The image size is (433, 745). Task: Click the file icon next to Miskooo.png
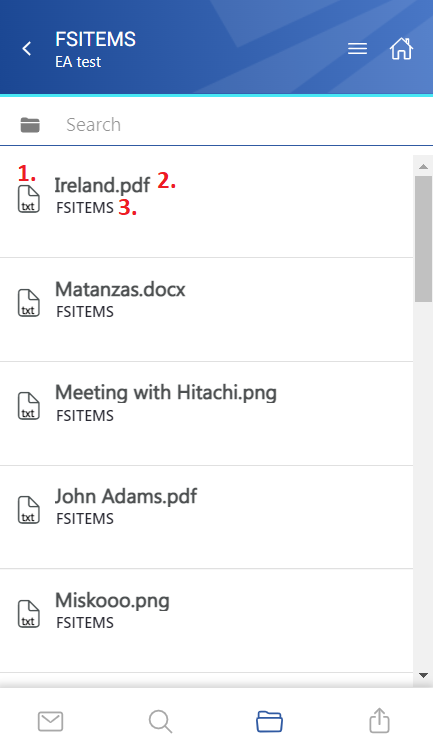point(29,614)
